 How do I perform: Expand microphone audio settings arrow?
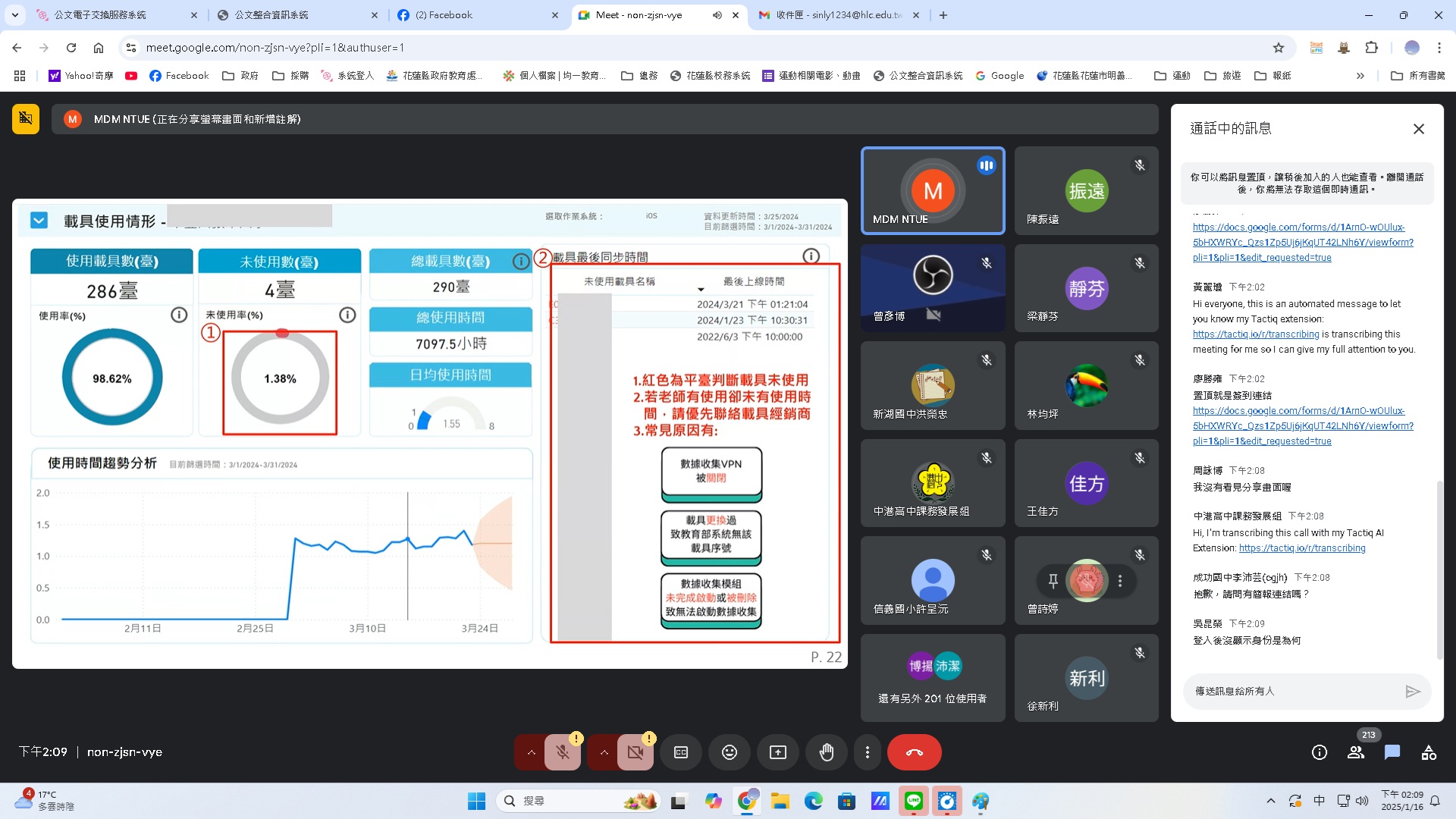532,752
